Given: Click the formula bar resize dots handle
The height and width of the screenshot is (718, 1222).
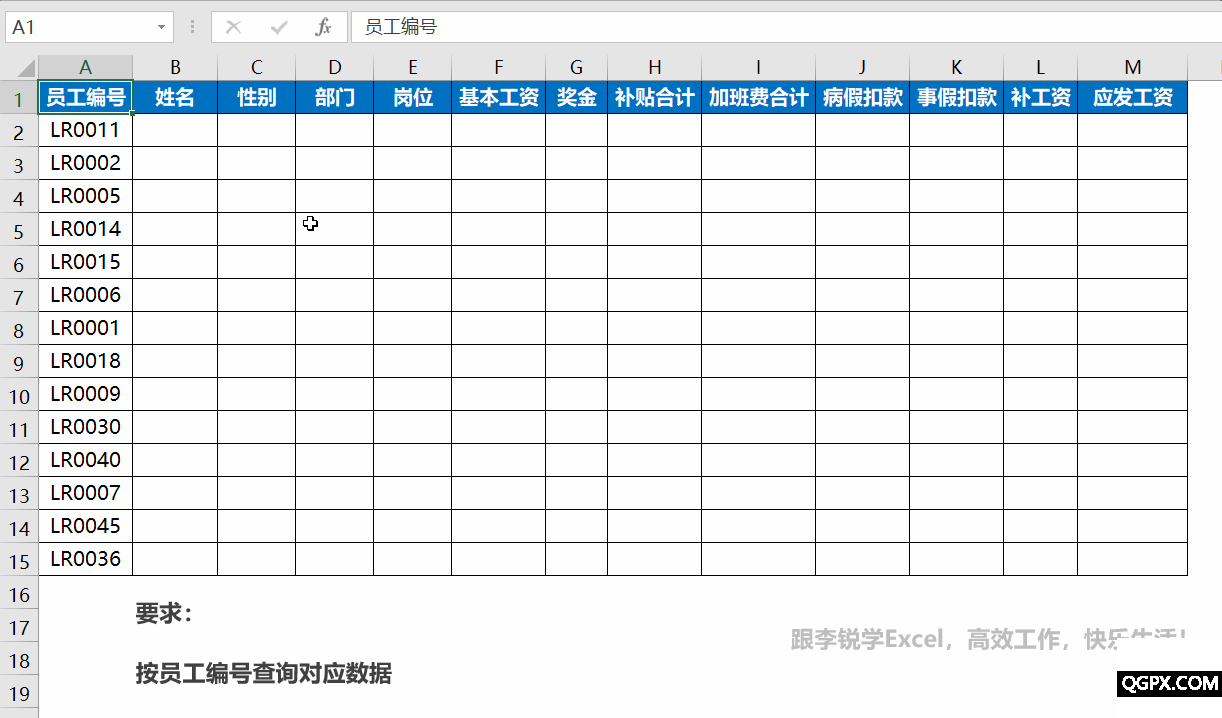Looking at the screenshot, I should coord(192,27).
